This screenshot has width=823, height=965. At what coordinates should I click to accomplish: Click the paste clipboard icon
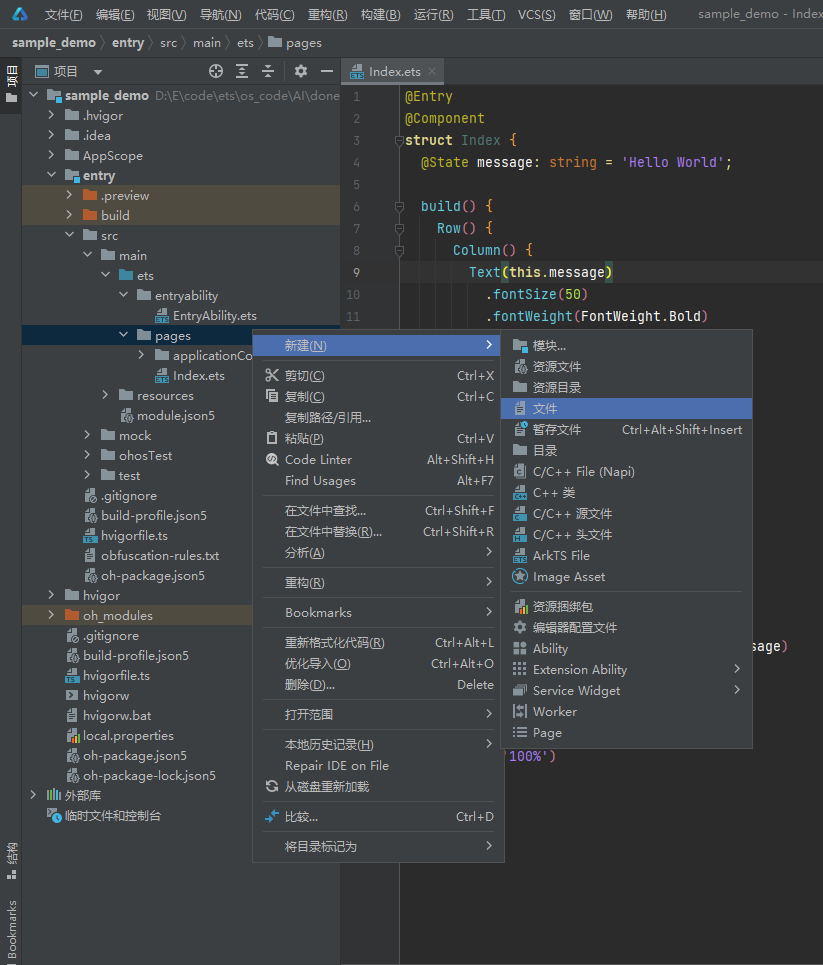[x=271, y=438]
